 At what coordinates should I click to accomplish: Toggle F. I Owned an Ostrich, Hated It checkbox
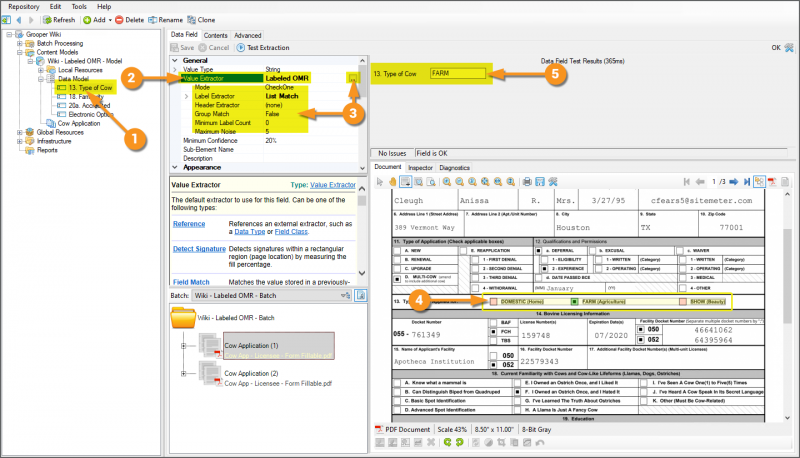pyautogui.click(x=517, y=392)
